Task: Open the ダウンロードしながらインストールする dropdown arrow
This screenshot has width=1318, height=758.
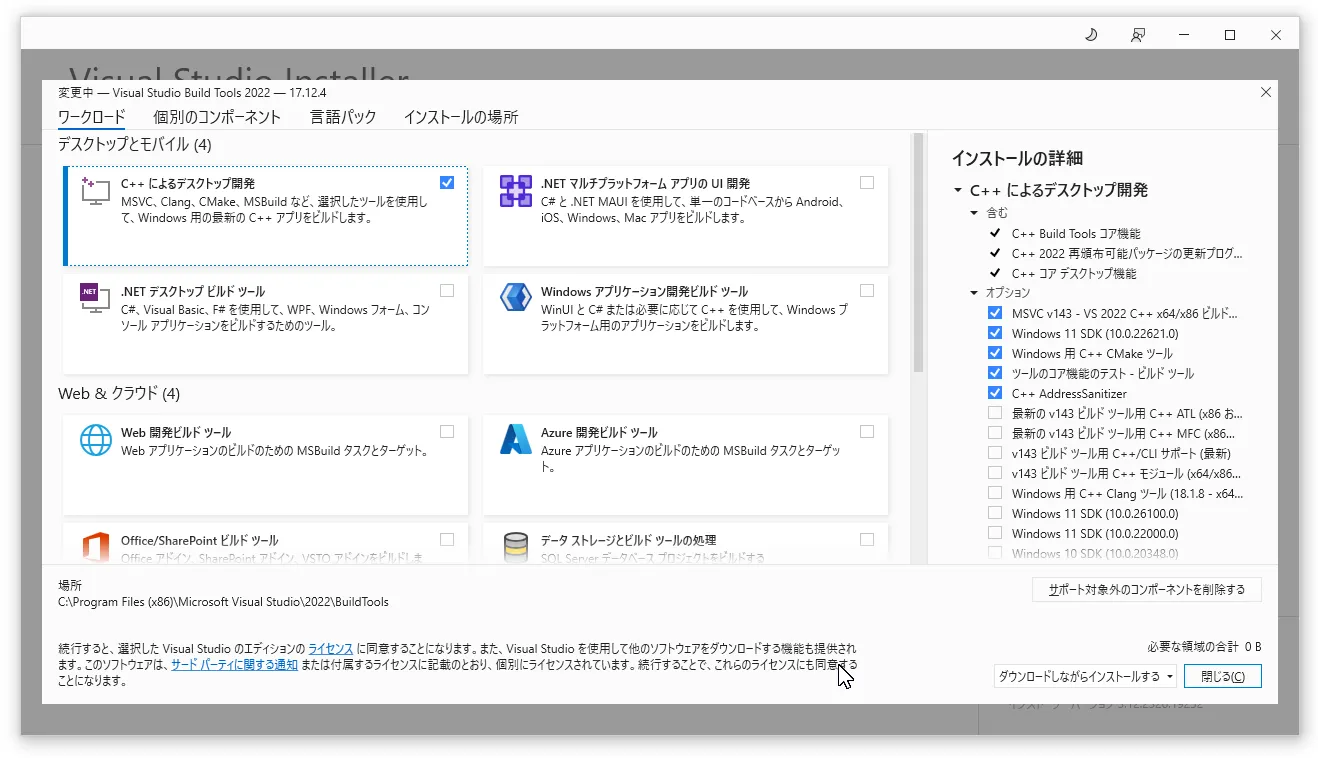Action: click(1170, 677)
